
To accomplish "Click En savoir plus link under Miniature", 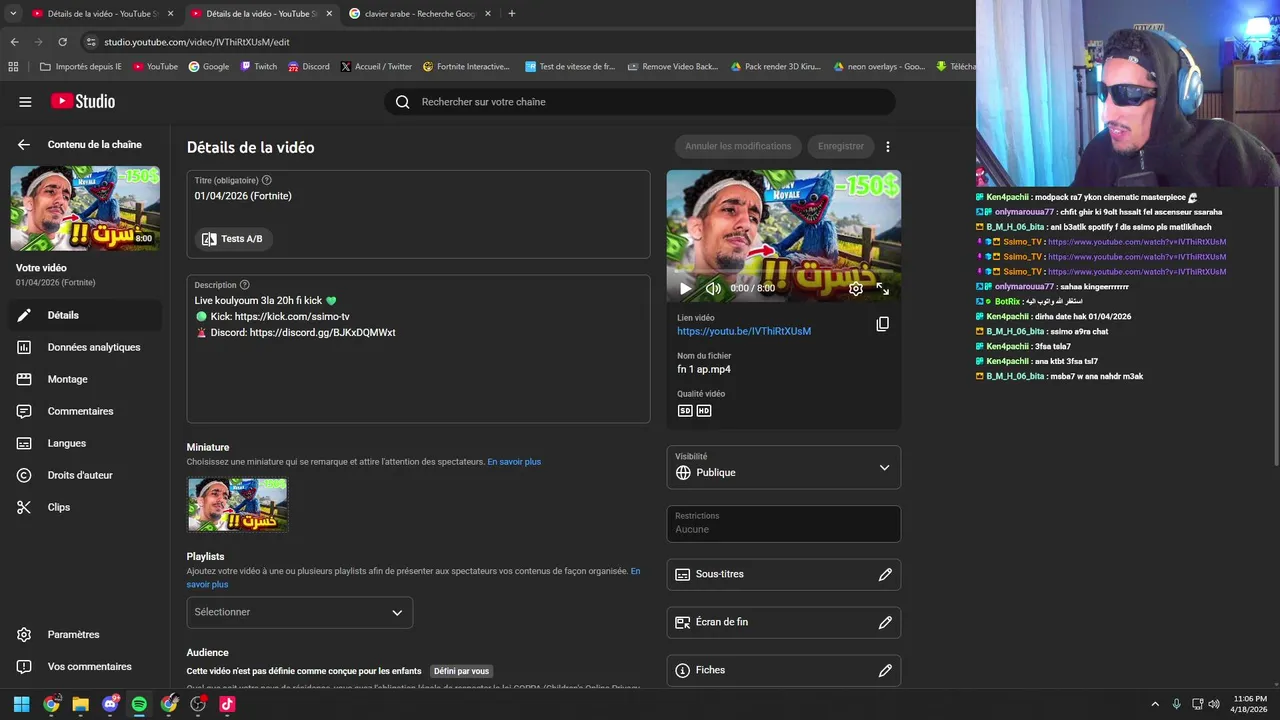I will point(514,462).
